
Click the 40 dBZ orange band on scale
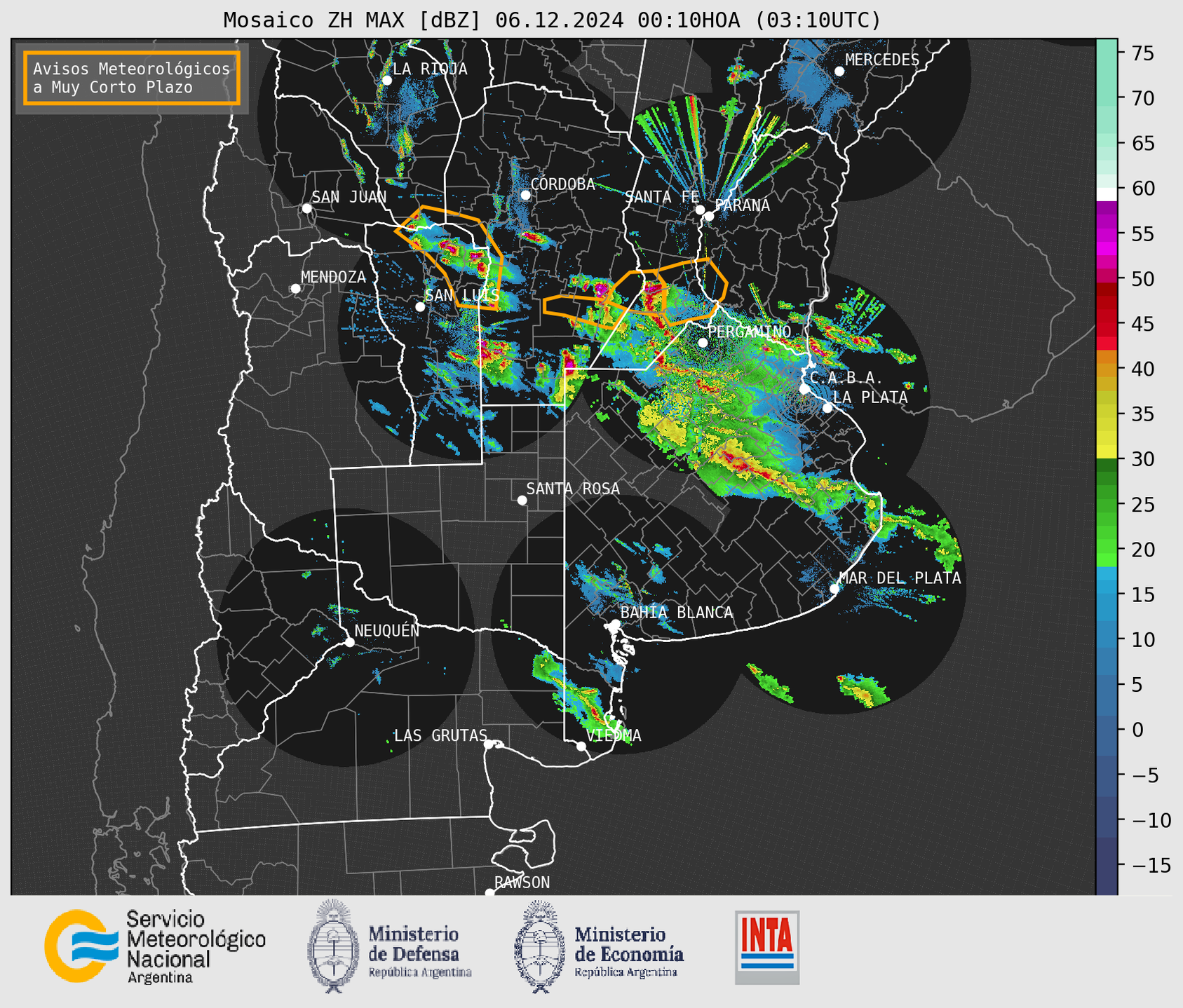tap(1107, 369)
